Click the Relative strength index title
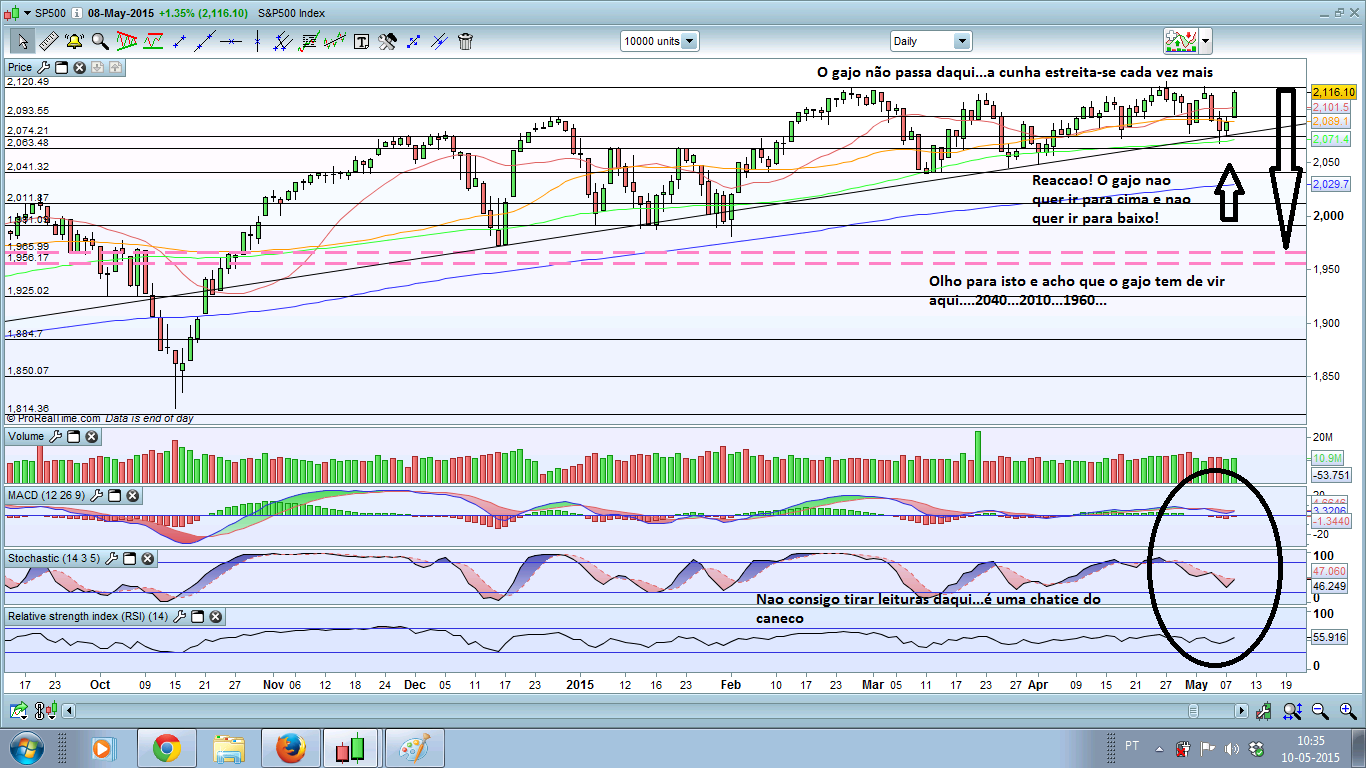This screenshot has height=768, width=1366. pyautogui.click(x=88, y=616)
